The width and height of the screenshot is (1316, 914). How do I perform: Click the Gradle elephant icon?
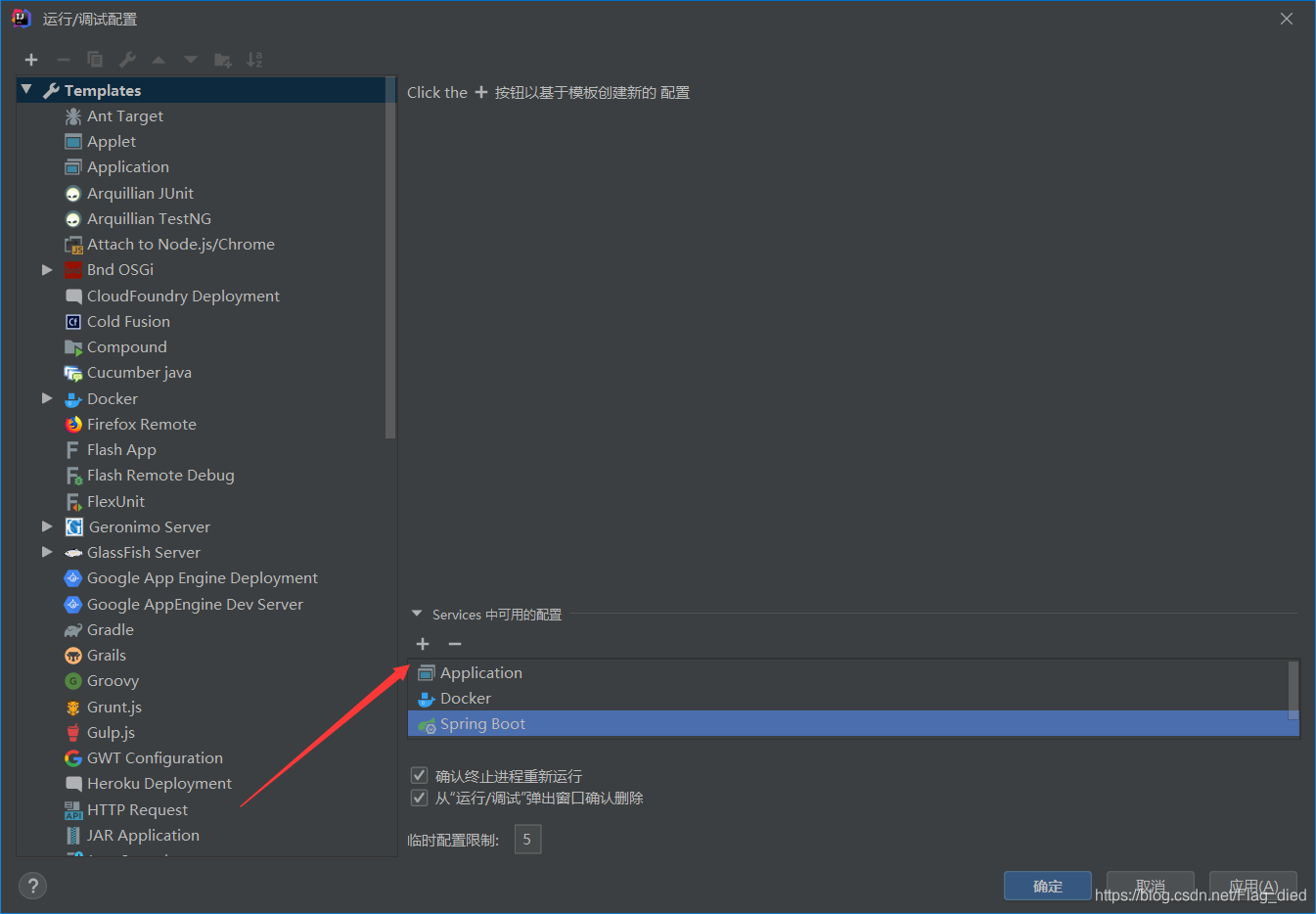73,630
